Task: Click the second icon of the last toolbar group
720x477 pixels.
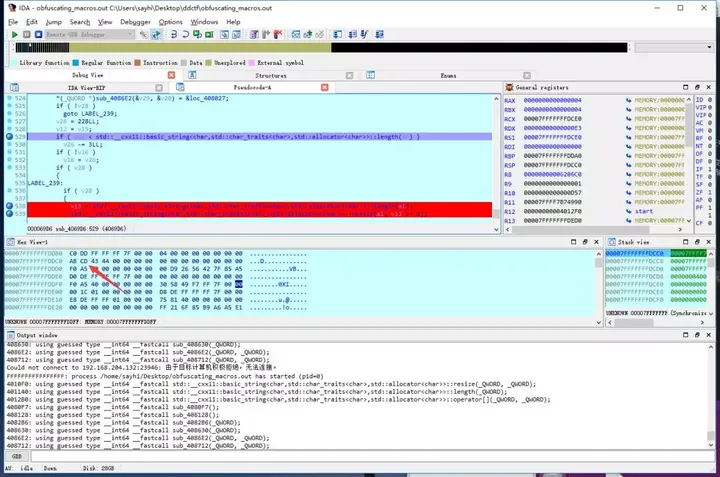Action: pyautogui.click(x=352, y=34)
